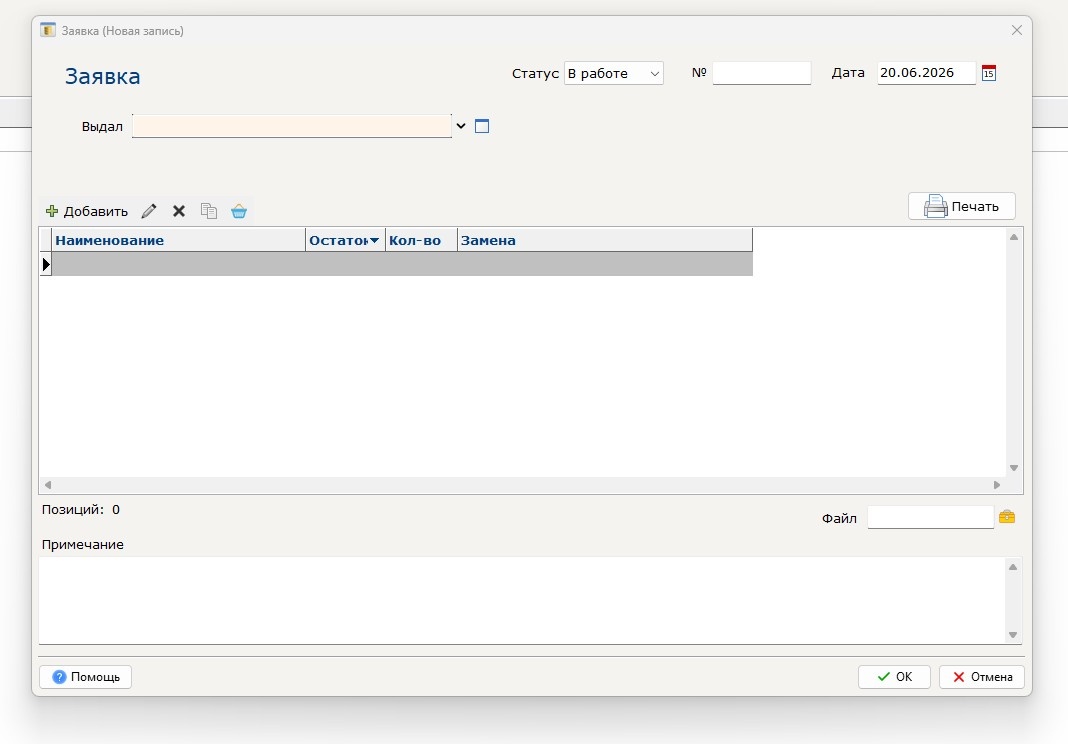Click the Печать print button
Screen dimensions: 1068x744
coord(962,206)
